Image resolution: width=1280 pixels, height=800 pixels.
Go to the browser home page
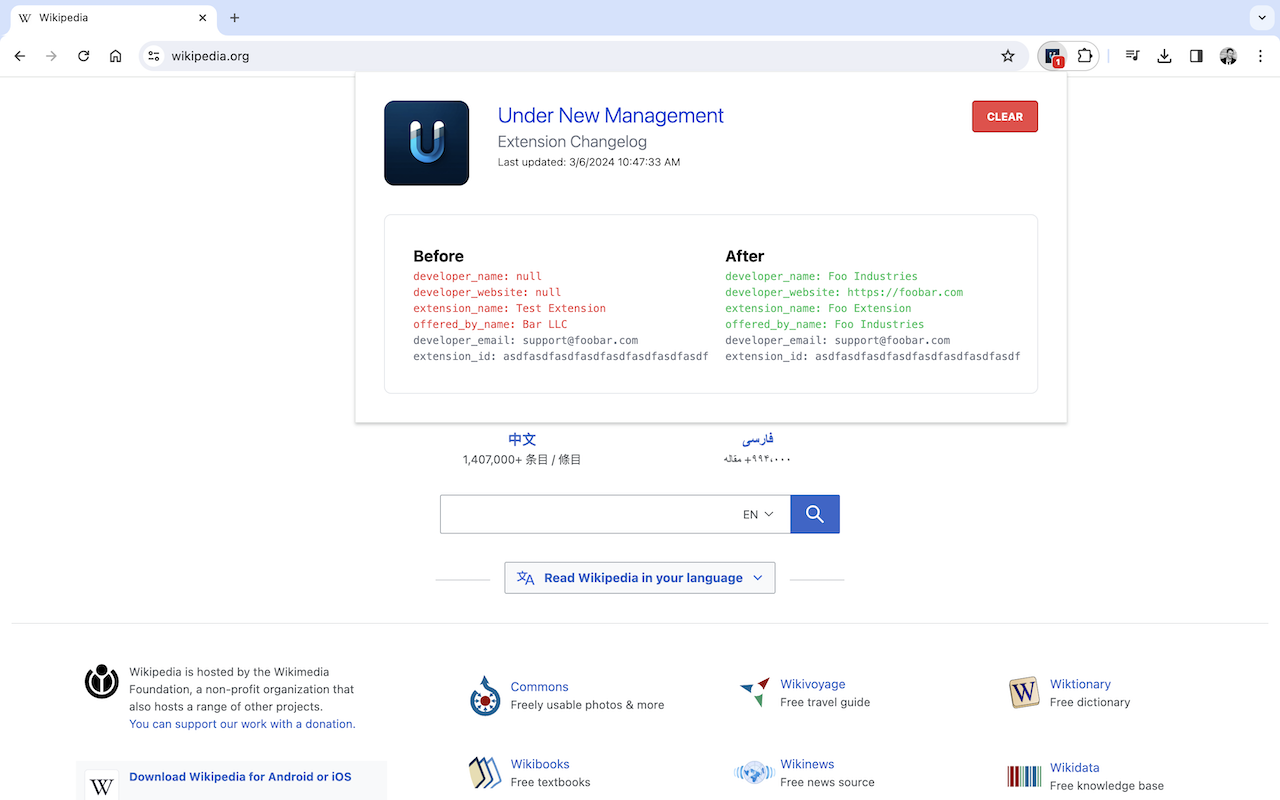pyautogui.click(x=115, y=56)
